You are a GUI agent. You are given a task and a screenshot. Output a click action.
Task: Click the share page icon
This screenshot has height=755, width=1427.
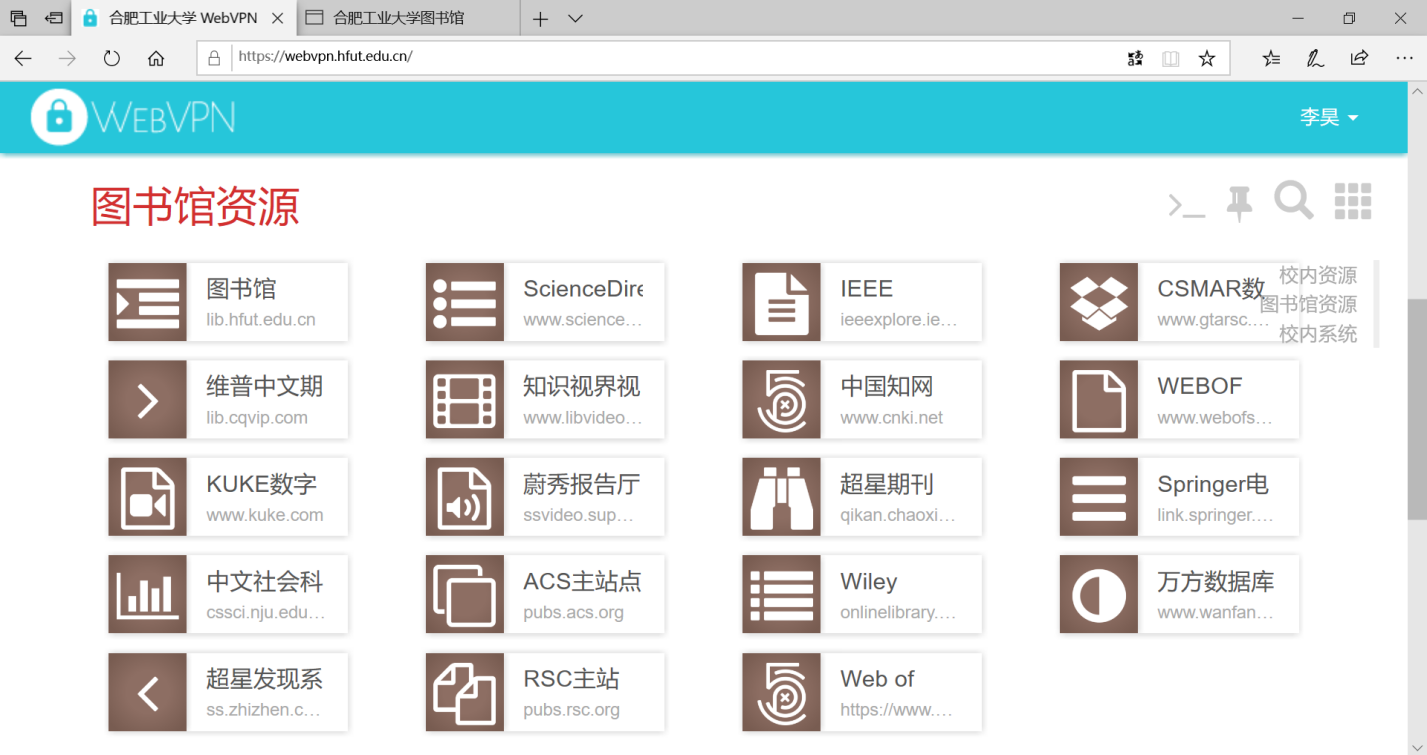[x=1359, y=58]
